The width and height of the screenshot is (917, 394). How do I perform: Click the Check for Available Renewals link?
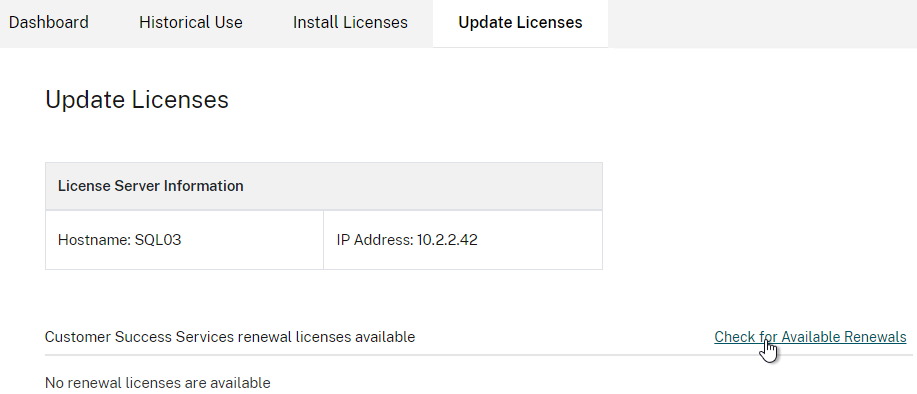click(x=810, y=337)
